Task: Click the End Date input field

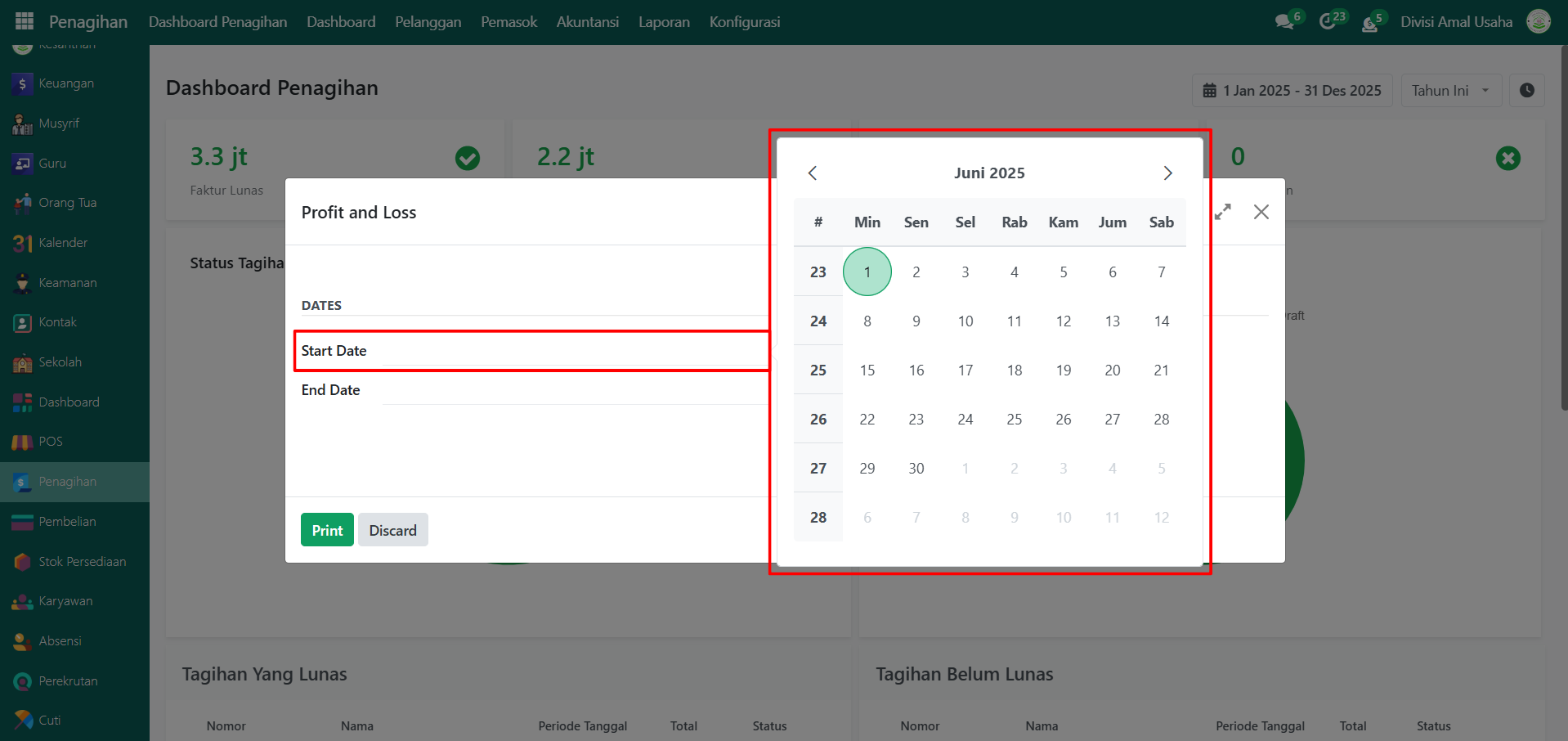Action: (x=572, y=390)
